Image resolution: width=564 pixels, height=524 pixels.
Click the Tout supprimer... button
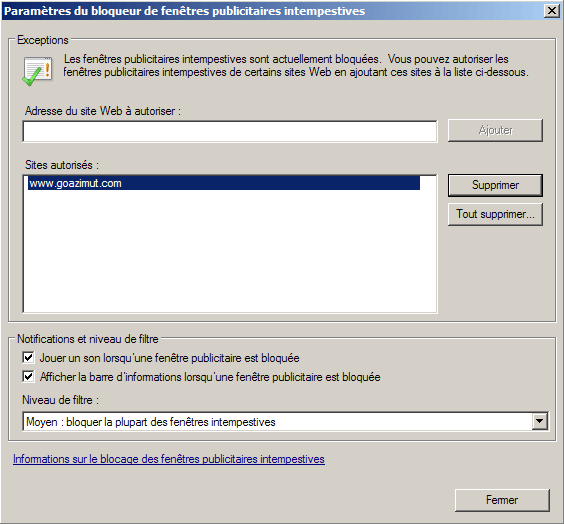pyautogui.click(x=495, y=214)
